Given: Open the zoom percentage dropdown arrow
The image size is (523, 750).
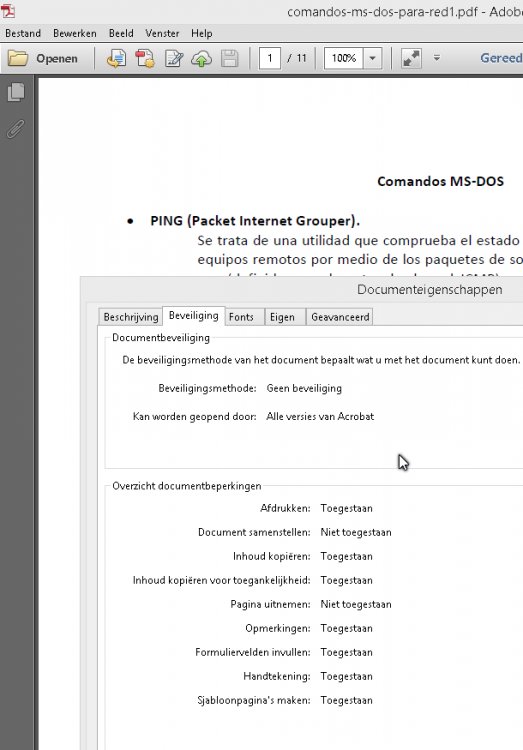Looking at the screenshot, I should [372, 58].
